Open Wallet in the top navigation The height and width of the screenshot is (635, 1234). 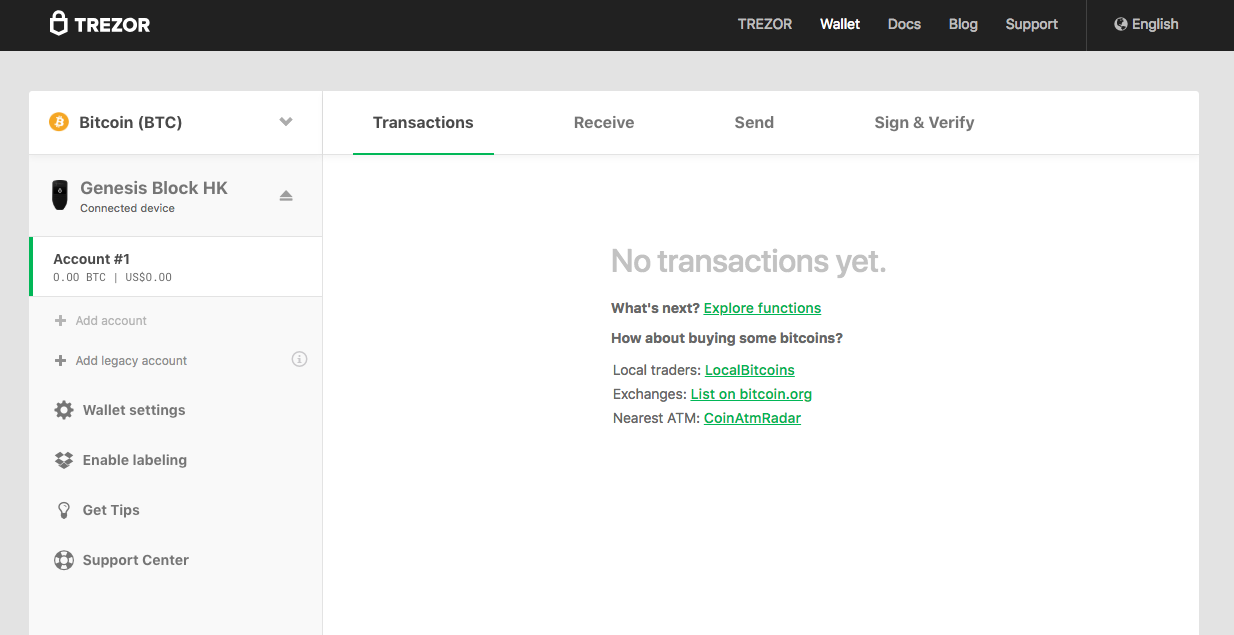tap(840, 24)
